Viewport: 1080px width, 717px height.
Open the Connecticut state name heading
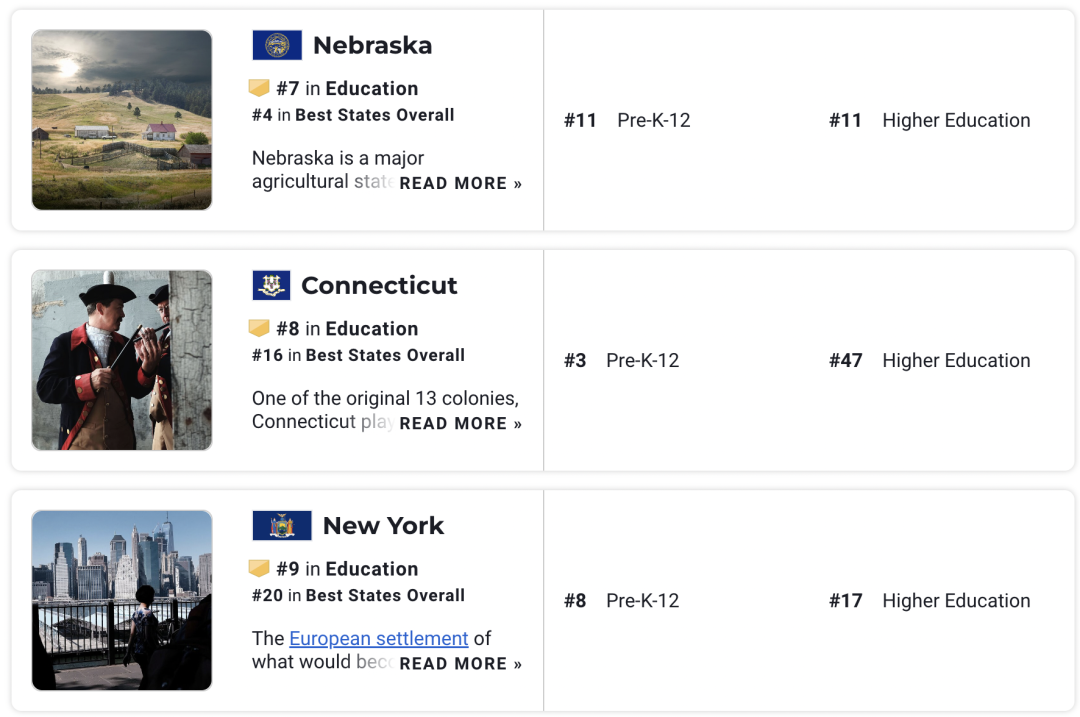point(379,285)
